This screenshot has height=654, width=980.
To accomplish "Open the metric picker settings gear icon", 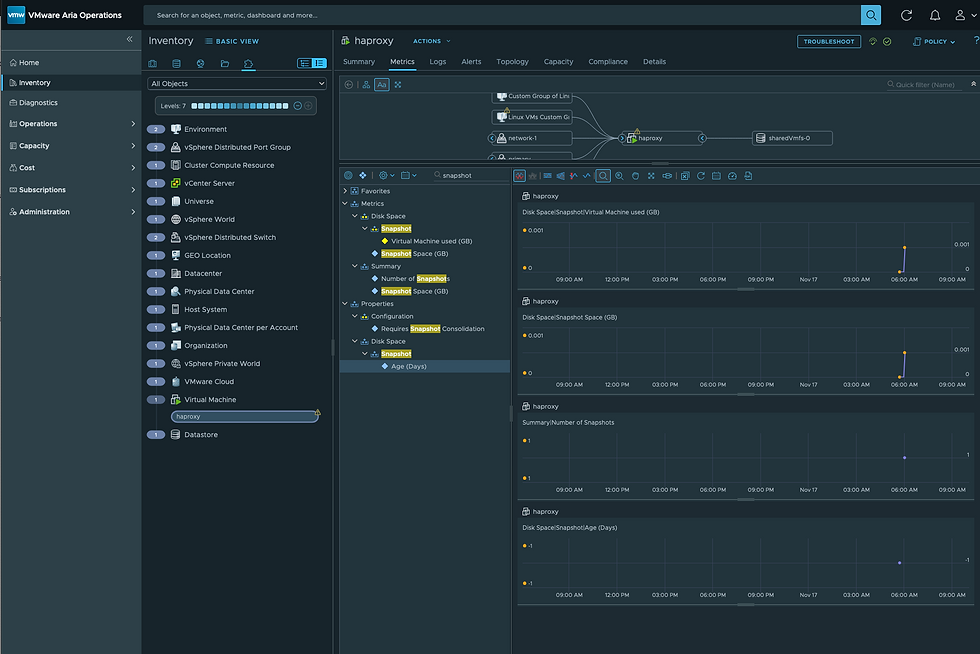I will [x=383, y=175].
